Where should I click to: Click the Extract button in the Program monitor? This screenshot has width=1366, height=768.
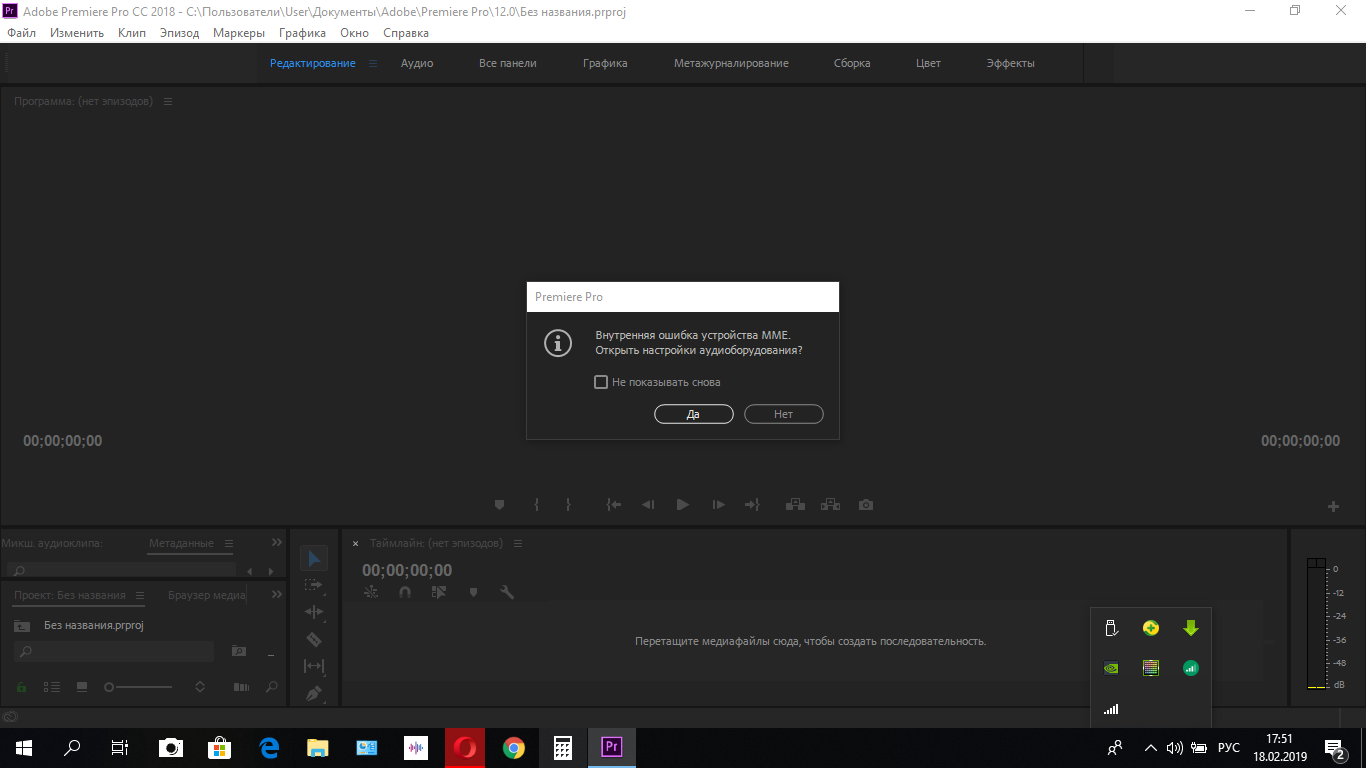pos(830,505)
